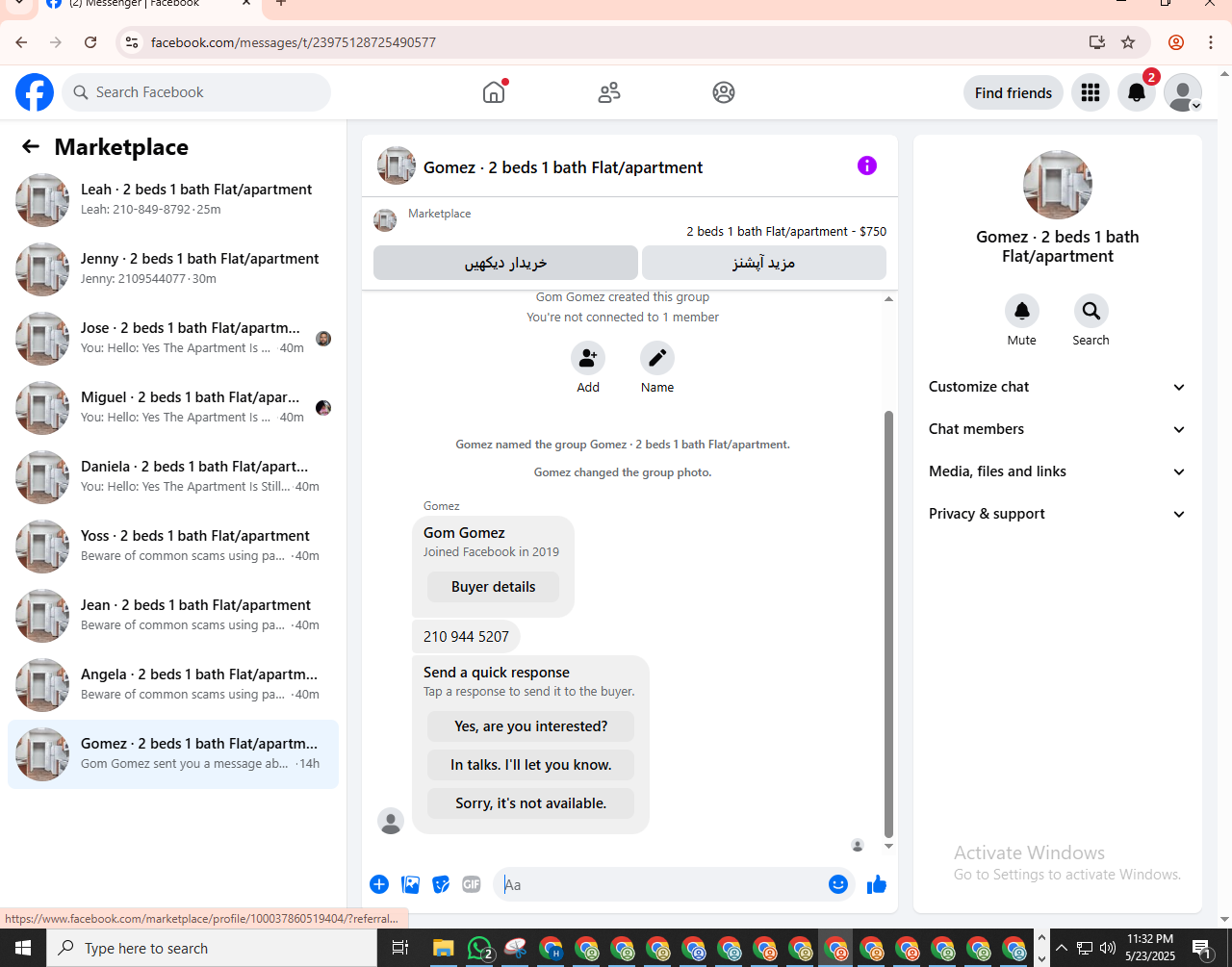Viewport: 1232px width, 967px height.
Task: Choose a sticker from composer
Action: 441,884
